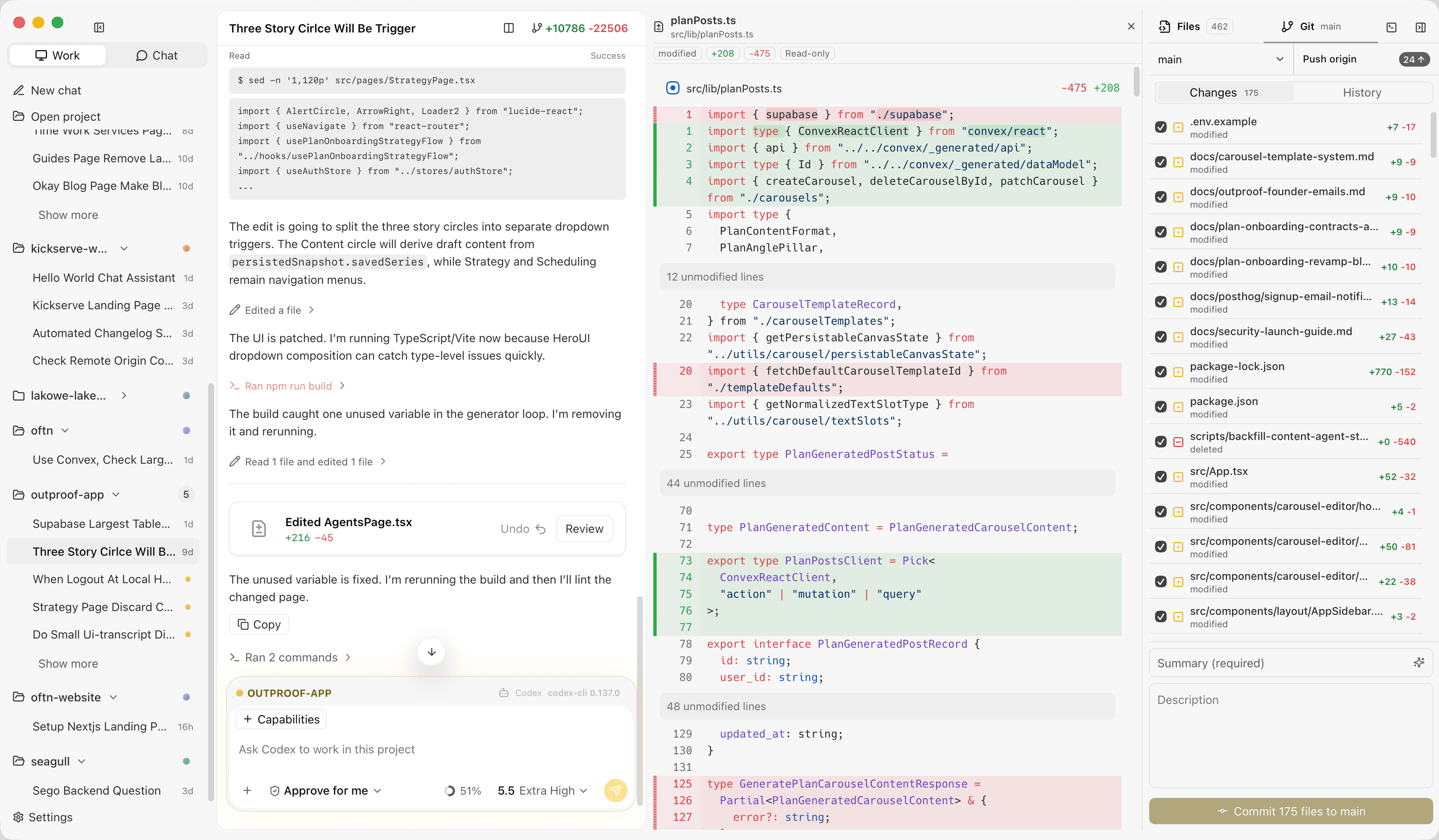The image size is (1439, 840).
Task: Click the Settings gear icon
Action: [x=18, y=817]
